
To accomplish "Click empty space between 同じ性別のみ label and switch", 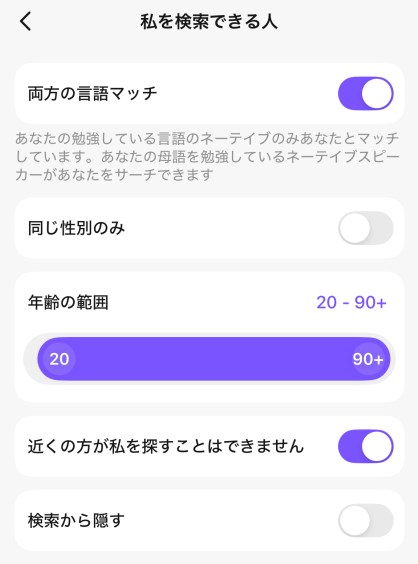I will [x=231, y=228].
